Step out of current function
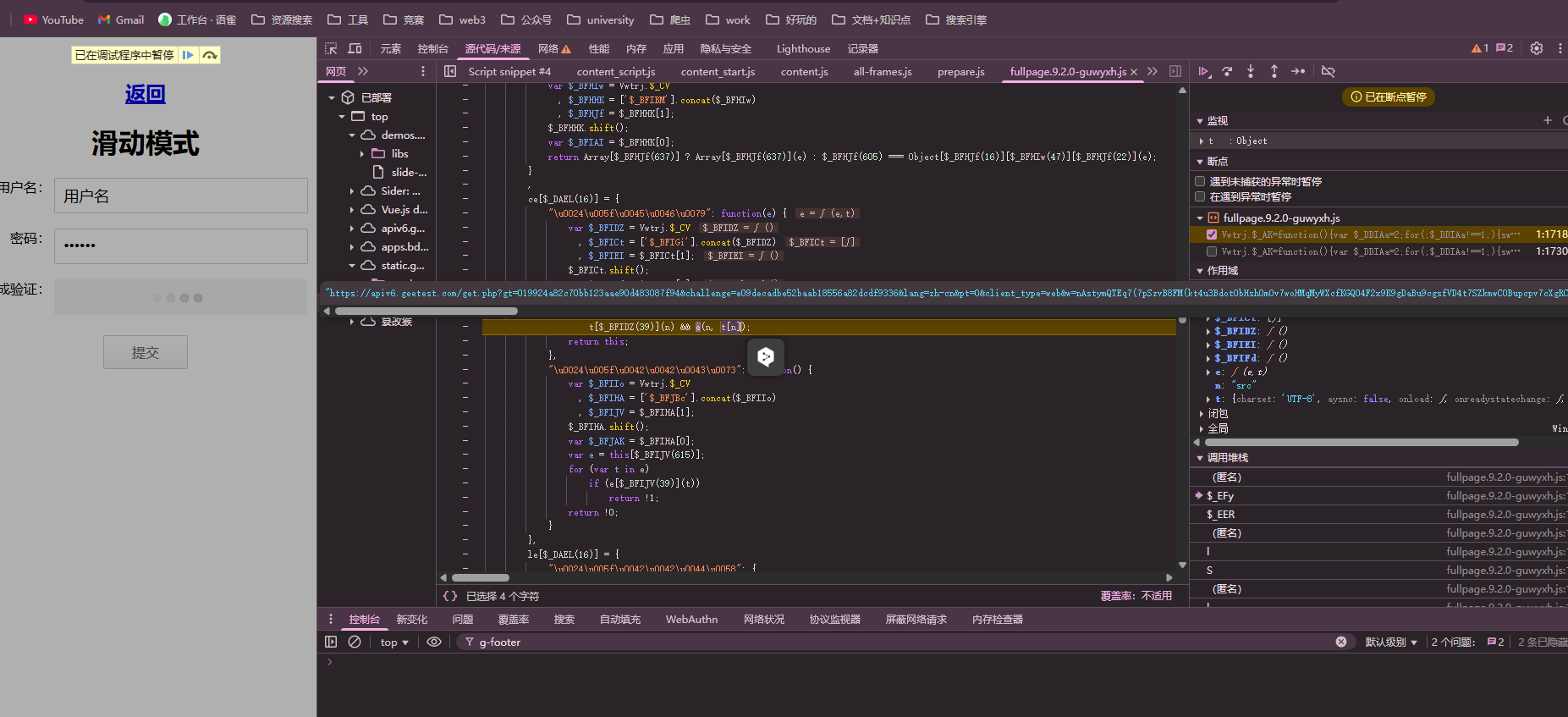The width and height of the screenshot is (1568, 717). pyautogui.click(x=1274, y=72)
